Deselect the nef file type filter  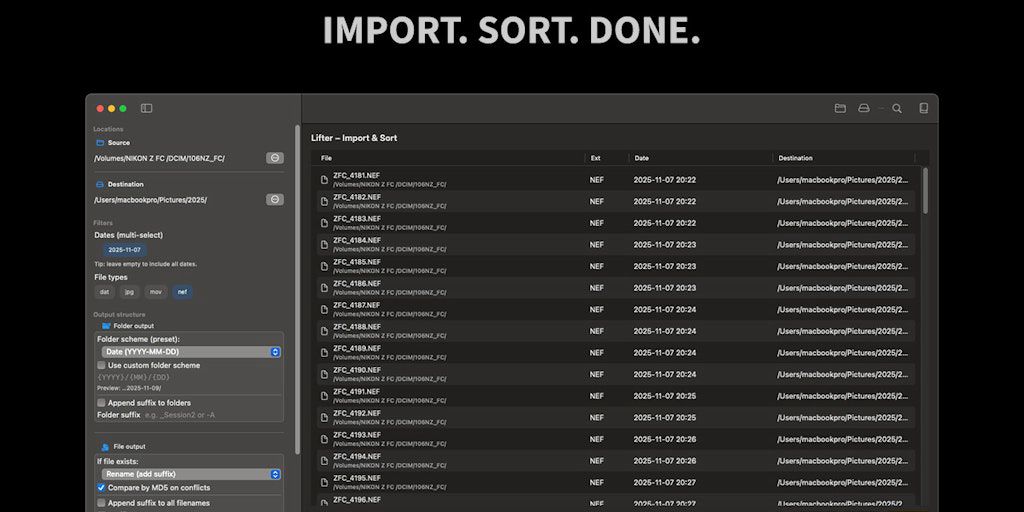pos(182,292)
